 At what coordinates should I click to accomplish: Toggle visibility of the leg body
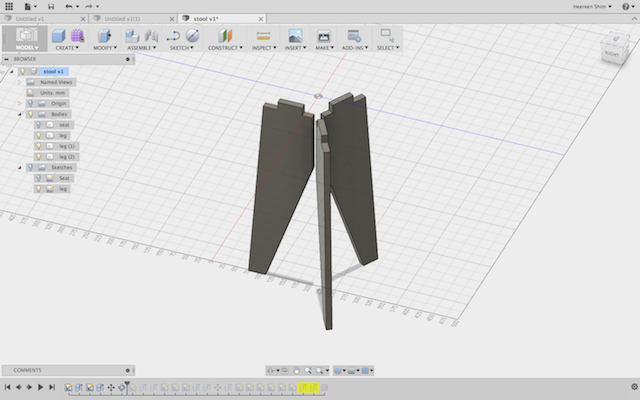tap(39, 135)
